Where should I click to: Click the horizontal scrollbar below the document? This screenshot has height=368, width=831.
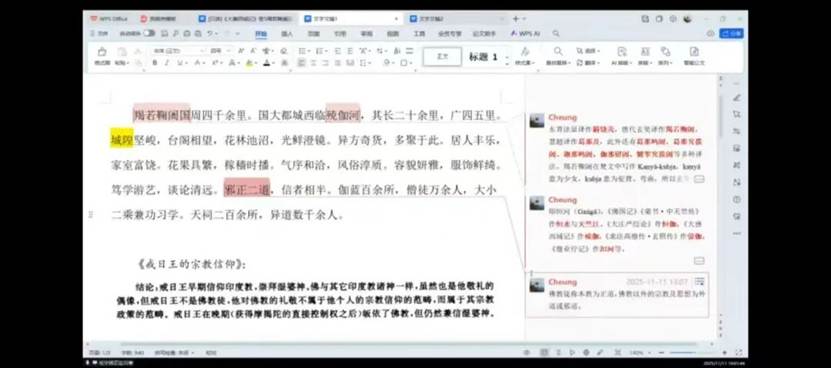[408, 344]
